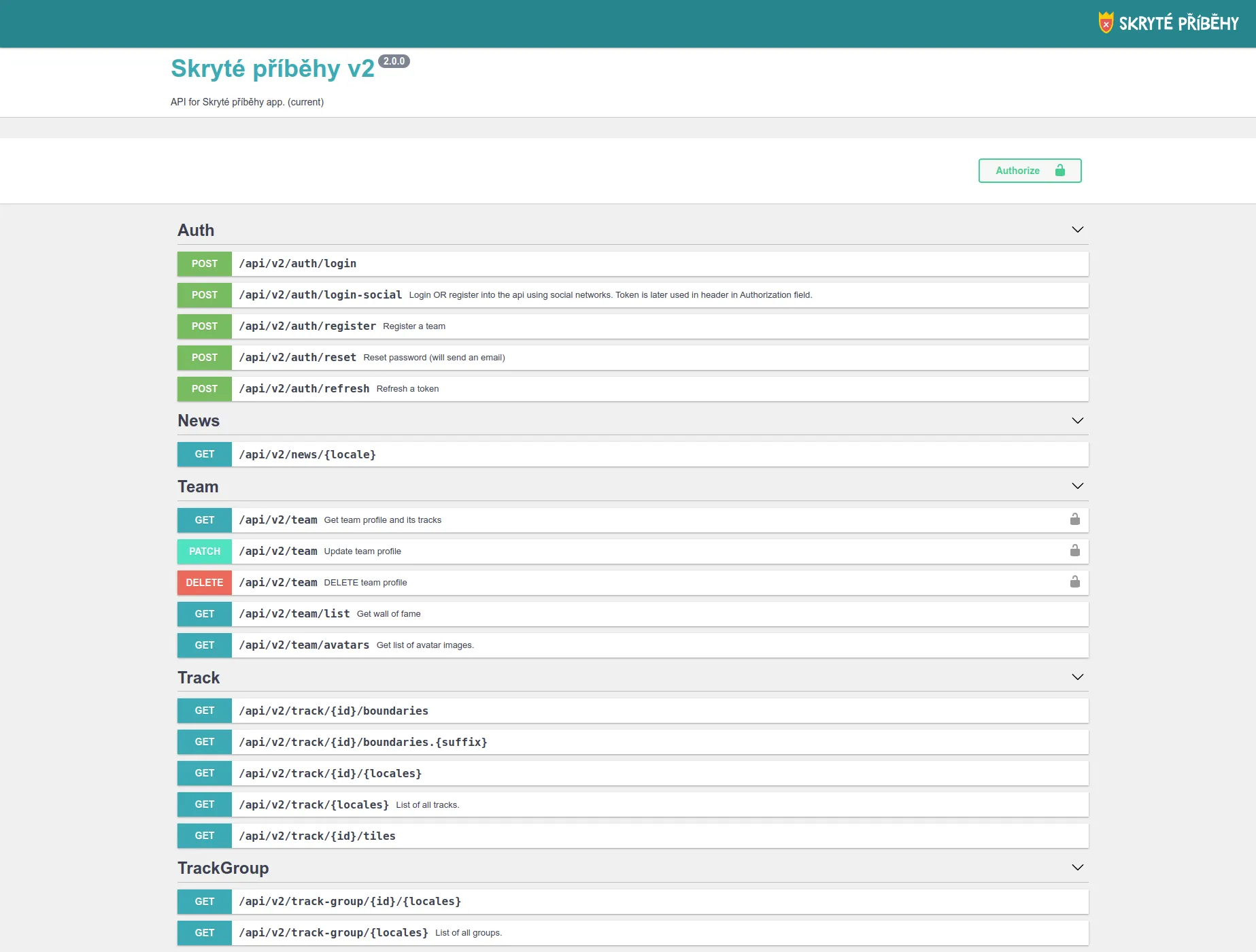Collapse the TrackGroup section chevron
This screenshot has width=1256, height=952.
pyautogui.click(x=1078, y=868)
